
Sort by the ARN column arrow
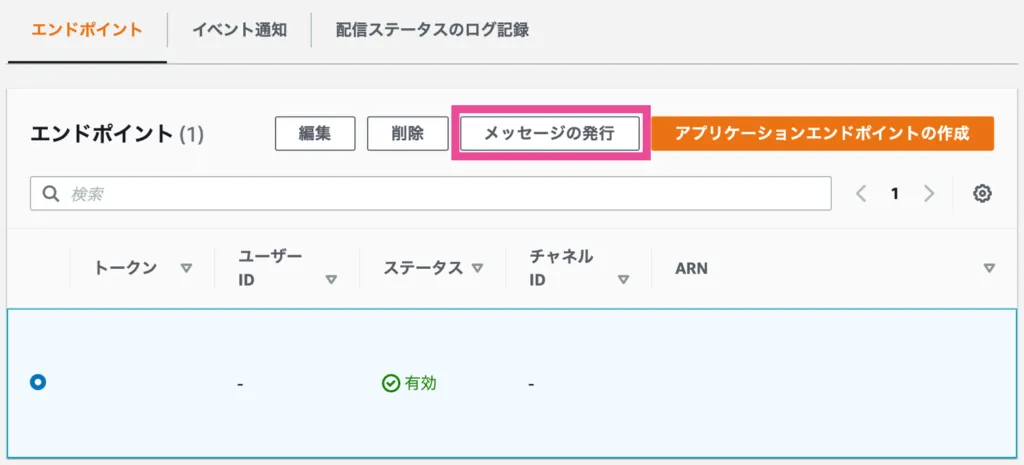point(989,268)
